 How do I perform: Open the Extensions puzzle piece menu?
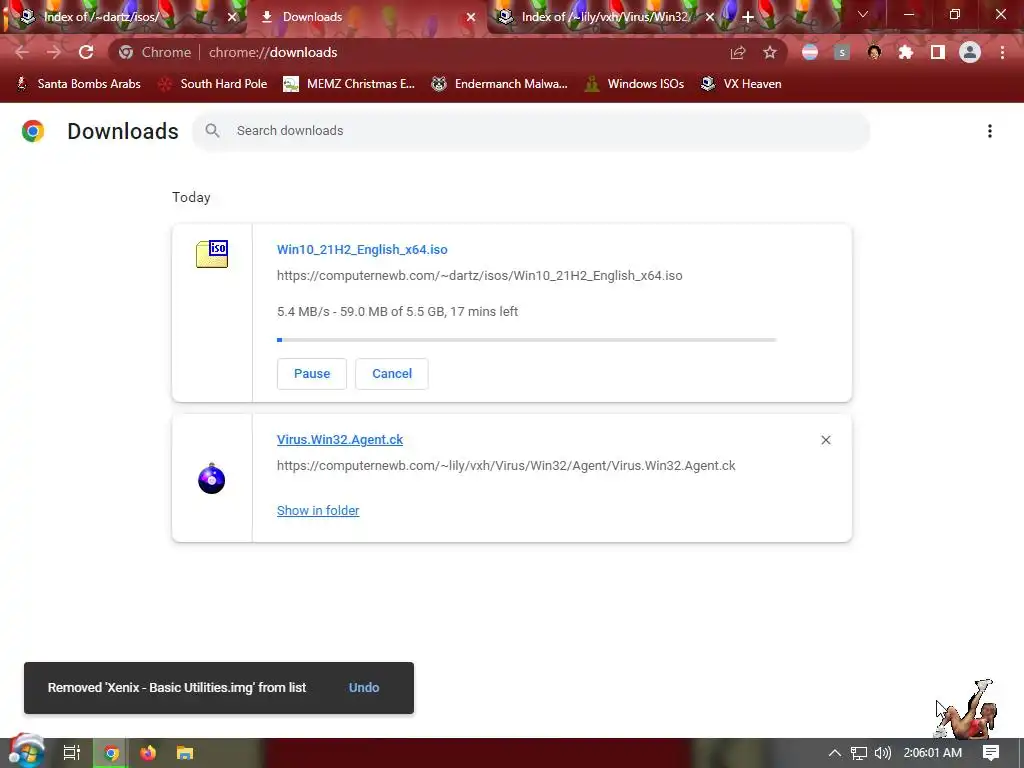pyautogui.click(x=906, y=52)
